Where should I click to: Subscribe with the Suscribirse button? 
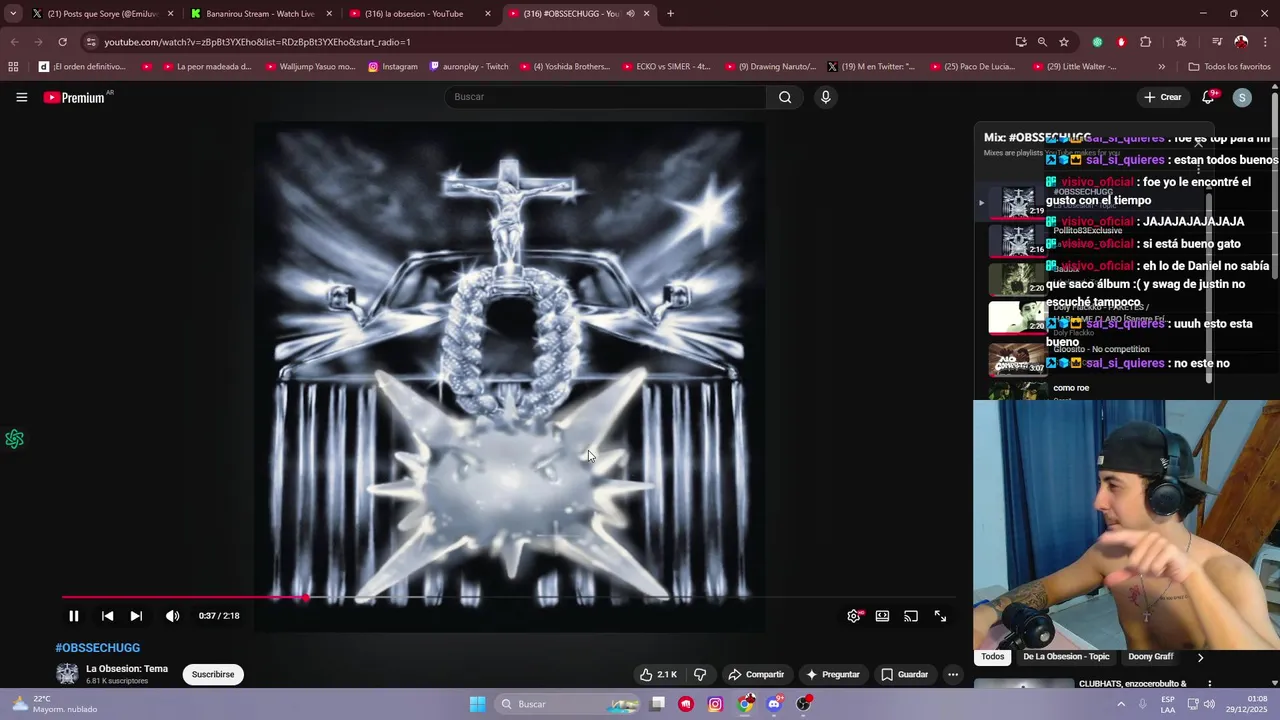click(213, 674)
